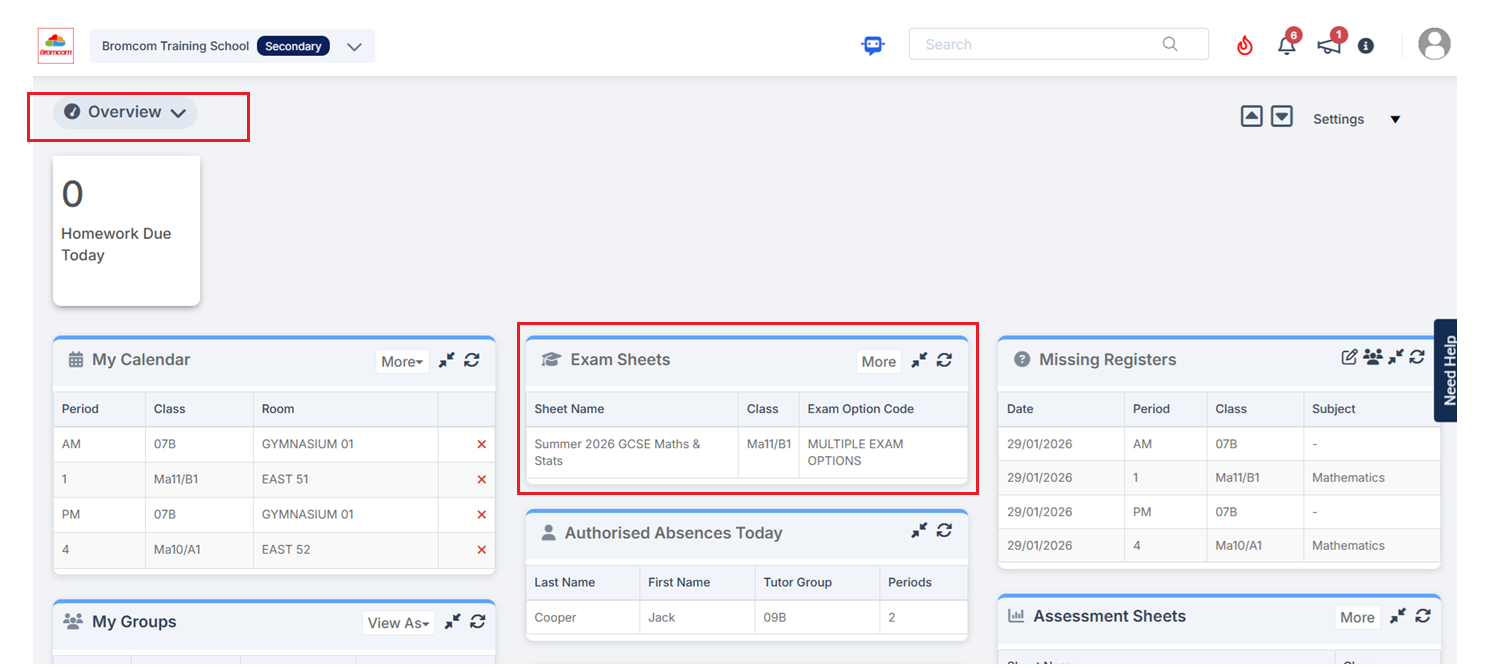The height and width of the screenshot is (668, 1512).
Task: Click the Search input field
Action: click(x=1040, y=44)
